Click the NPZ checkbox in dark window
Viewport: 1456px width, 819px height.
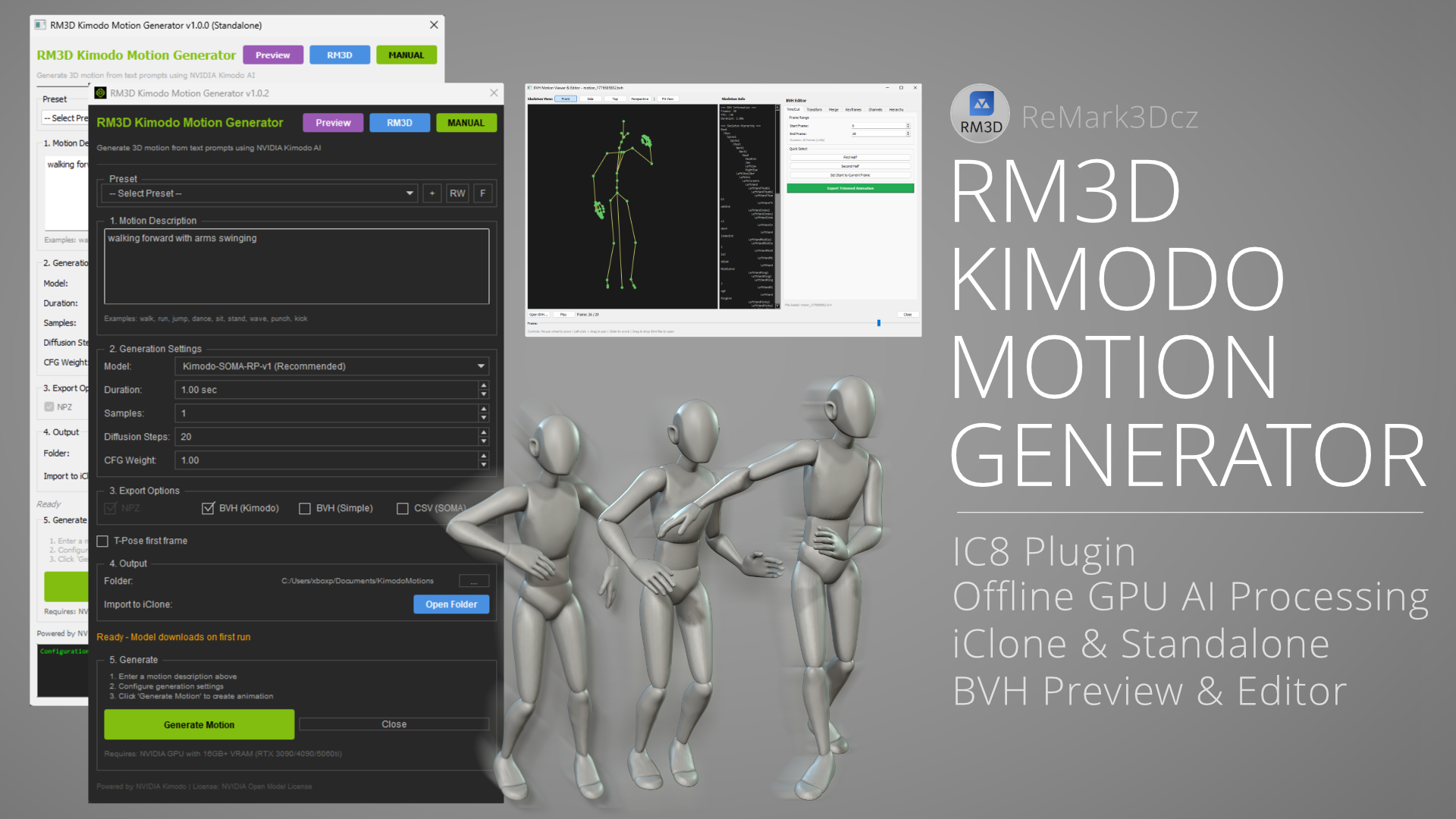tap(110, 508)
